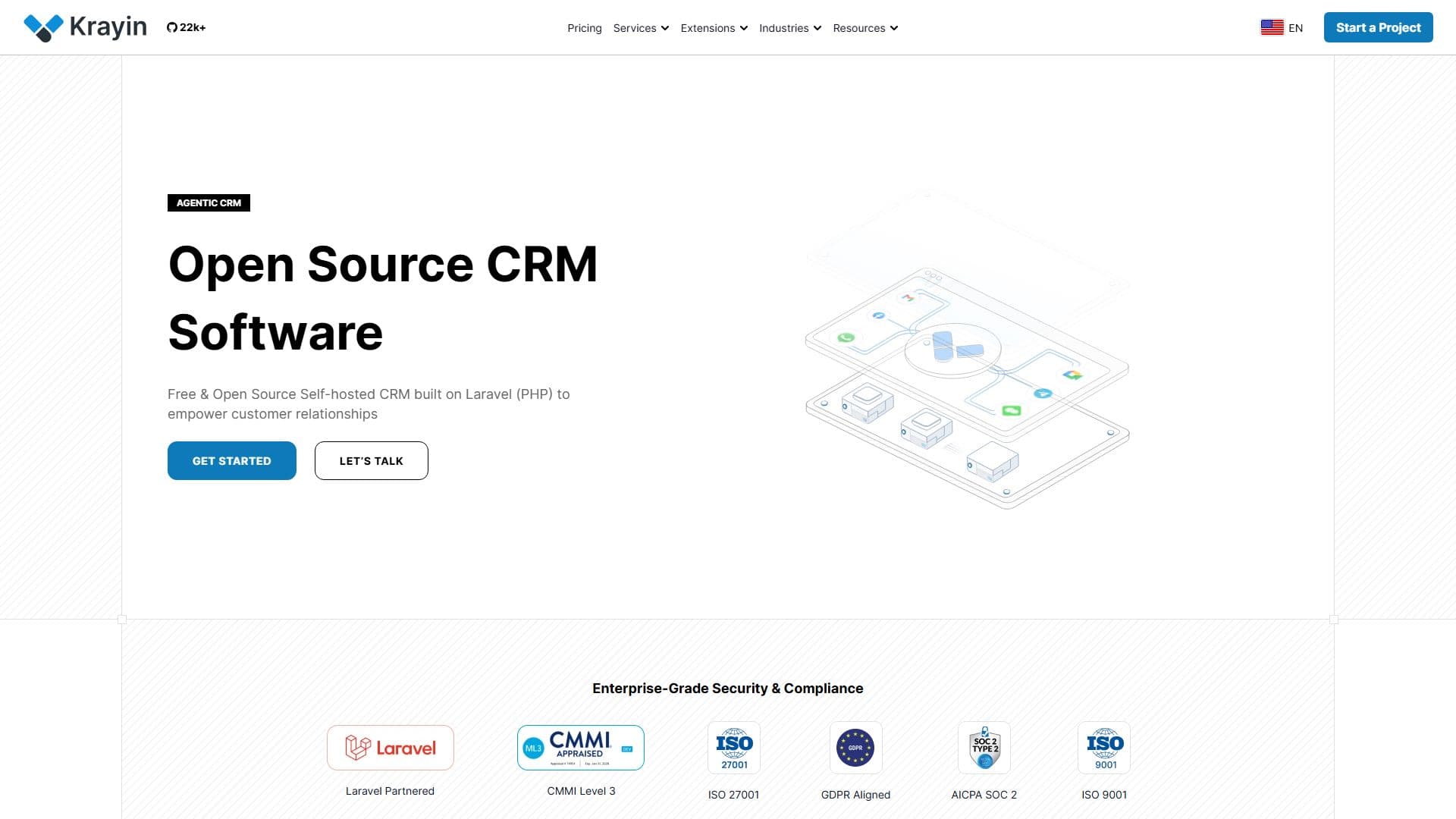Click the CMMI Appraised badge
The image size is (1456, 819).
tap(581, 748)
